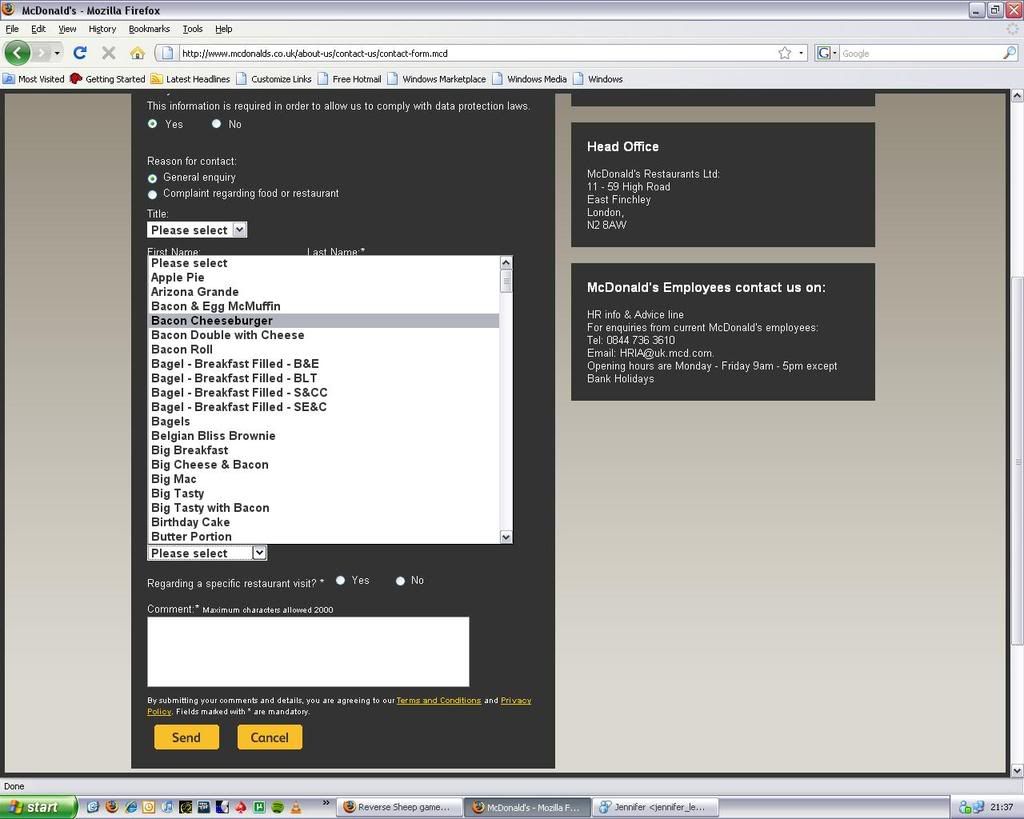Image resolution: width=1024 pixels, height=819 pixels.
Task: Click the search magnifier icon in search bar
Action: (x=1010, y=53)
